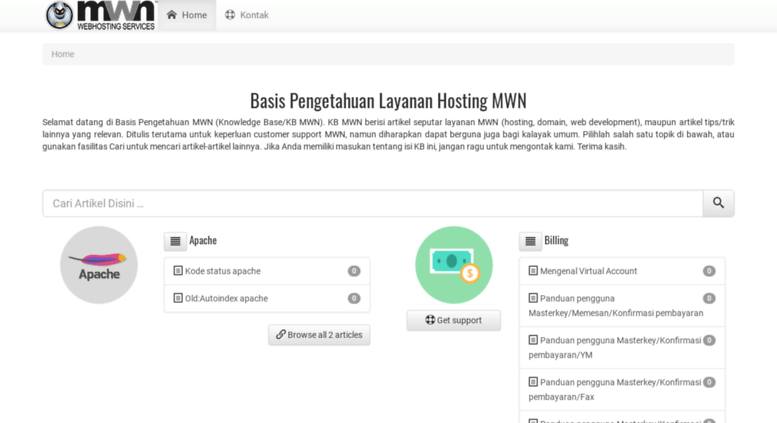Click the Get support button
The height and width of the screenshot is (423, 777).
tap(453, 320)
